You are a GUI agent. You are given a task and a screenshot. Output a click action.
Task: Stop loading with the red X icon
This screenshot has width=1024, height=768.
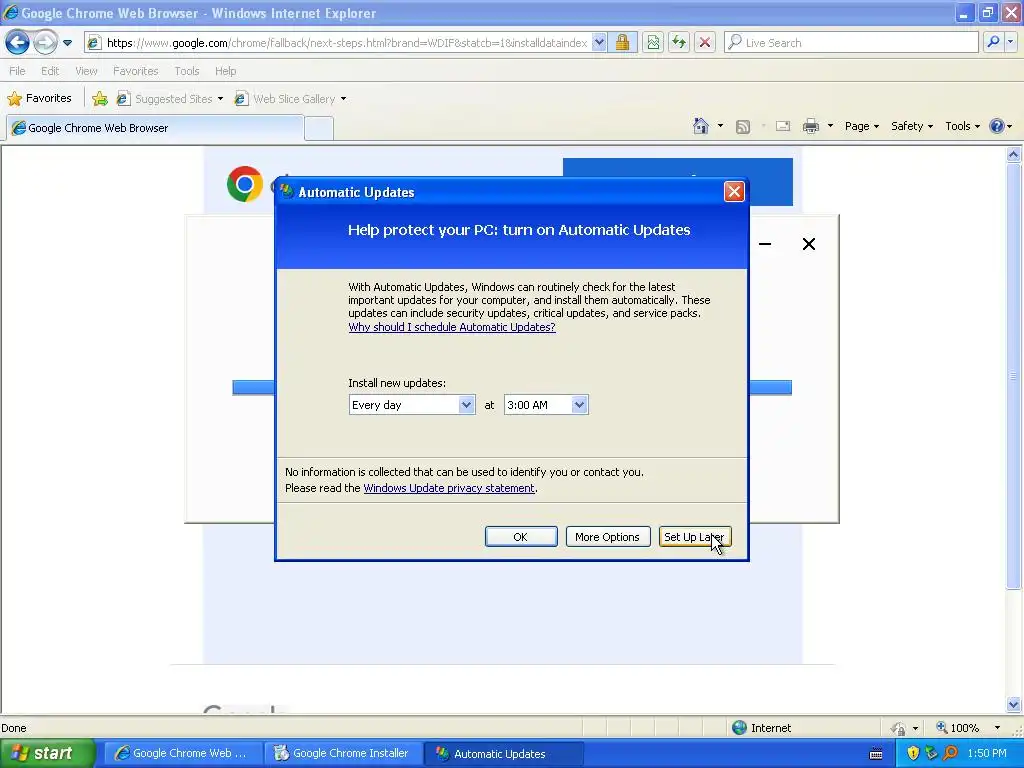[x=705, y=43]
